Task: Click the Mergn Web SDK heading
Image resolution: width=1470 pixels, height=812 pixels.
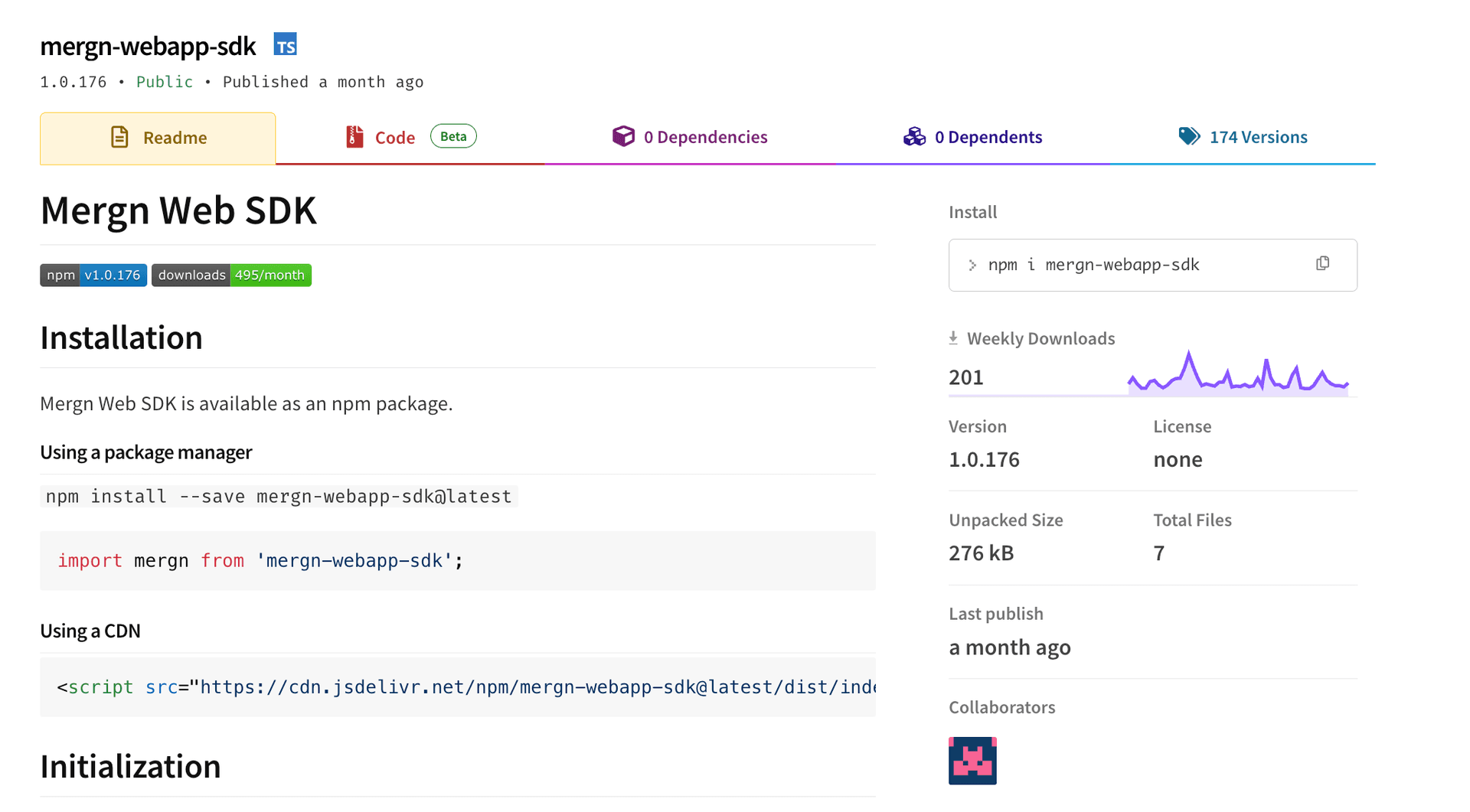Action: click(178, 210)
